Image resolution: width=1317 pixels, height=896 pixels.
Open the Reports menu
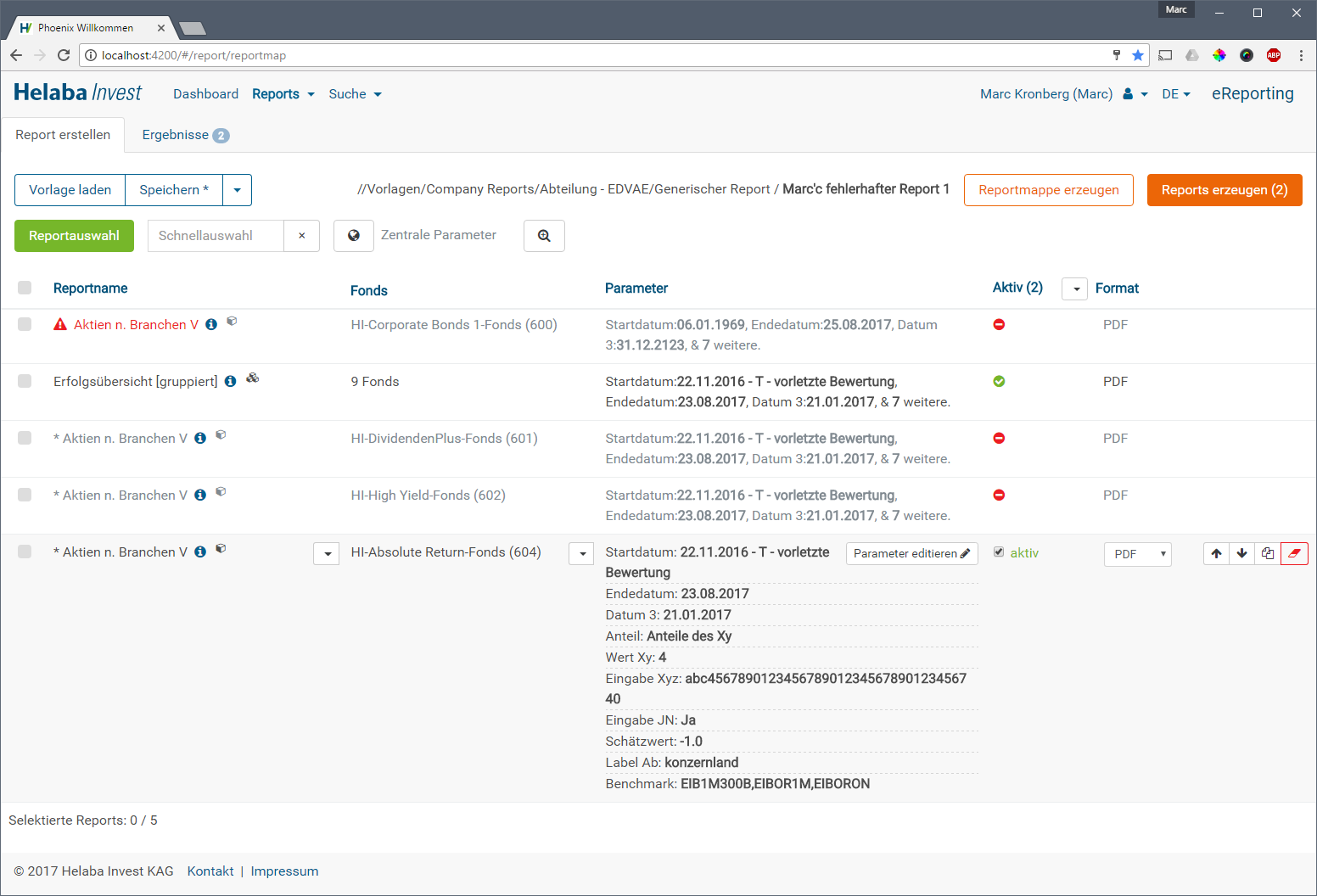click(283, 94)
